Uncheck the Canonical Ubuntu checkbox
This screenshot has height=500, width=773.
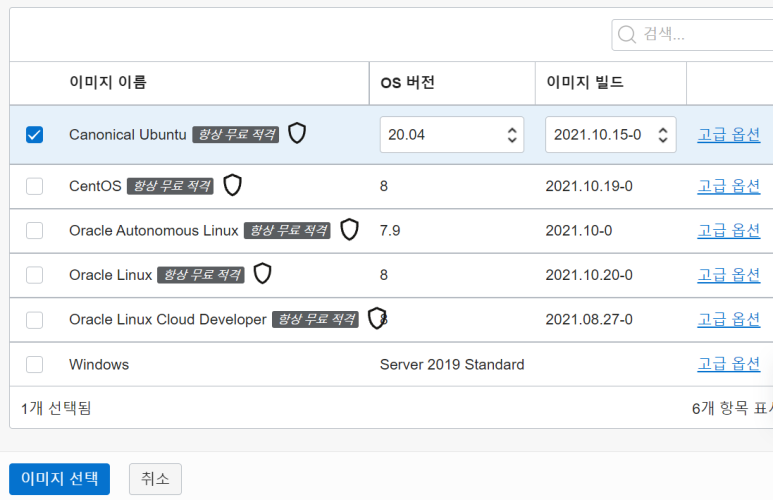click(x=35, y=135)
